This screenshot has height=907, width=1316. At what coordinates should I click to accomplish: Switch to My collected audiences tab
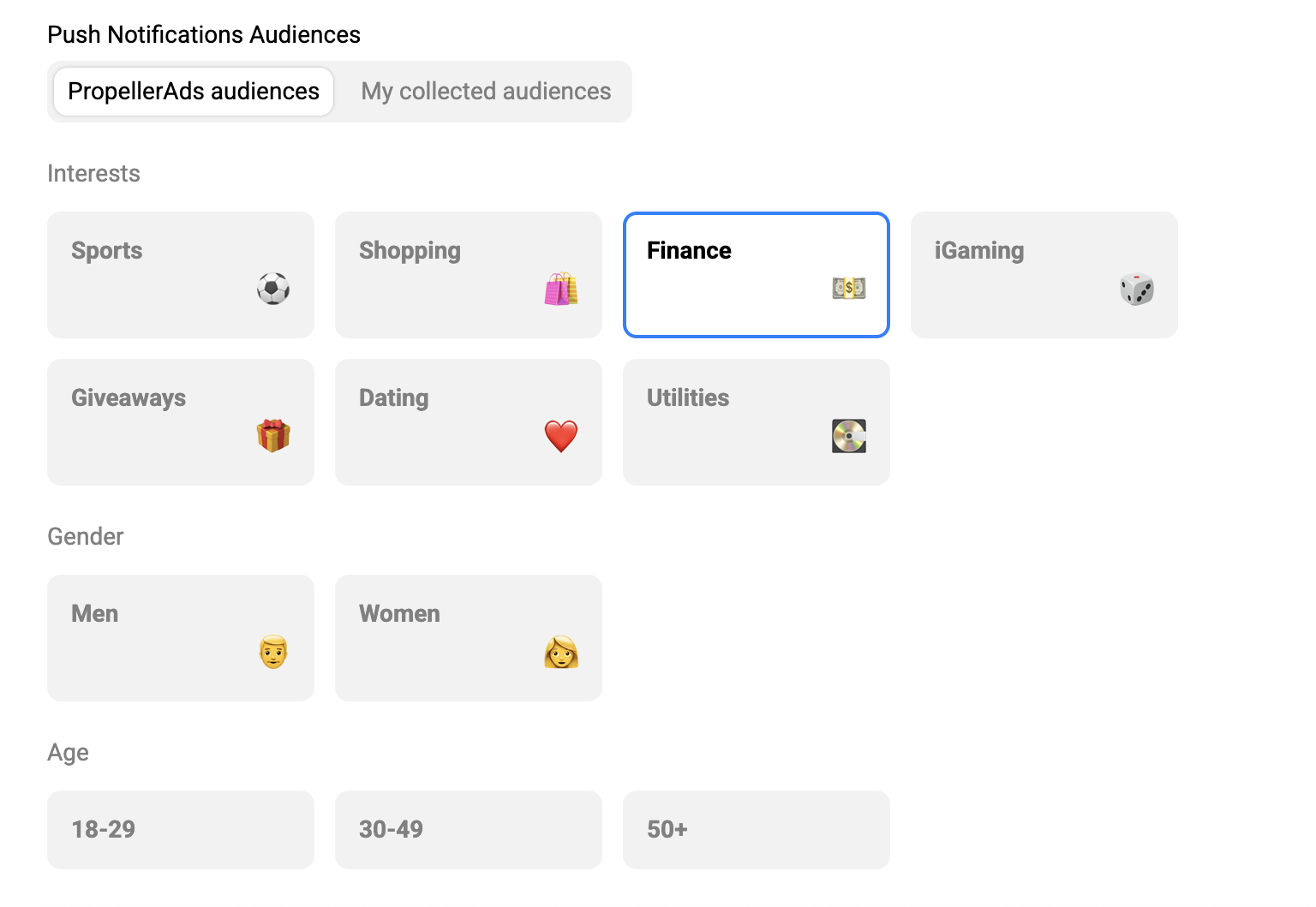pos(486,92)
